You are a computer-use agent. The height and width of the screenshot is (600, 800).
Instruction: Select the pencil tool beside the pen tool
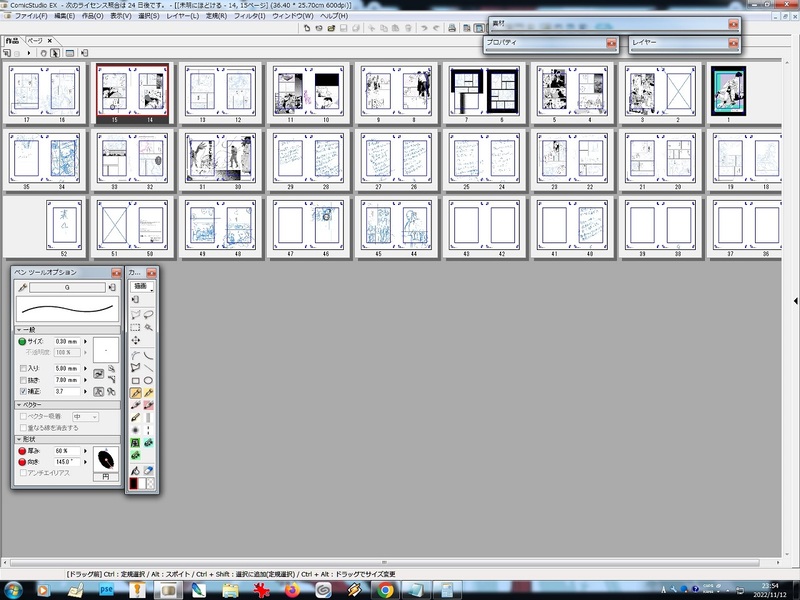pyautogui.click(x=148, y=393)
